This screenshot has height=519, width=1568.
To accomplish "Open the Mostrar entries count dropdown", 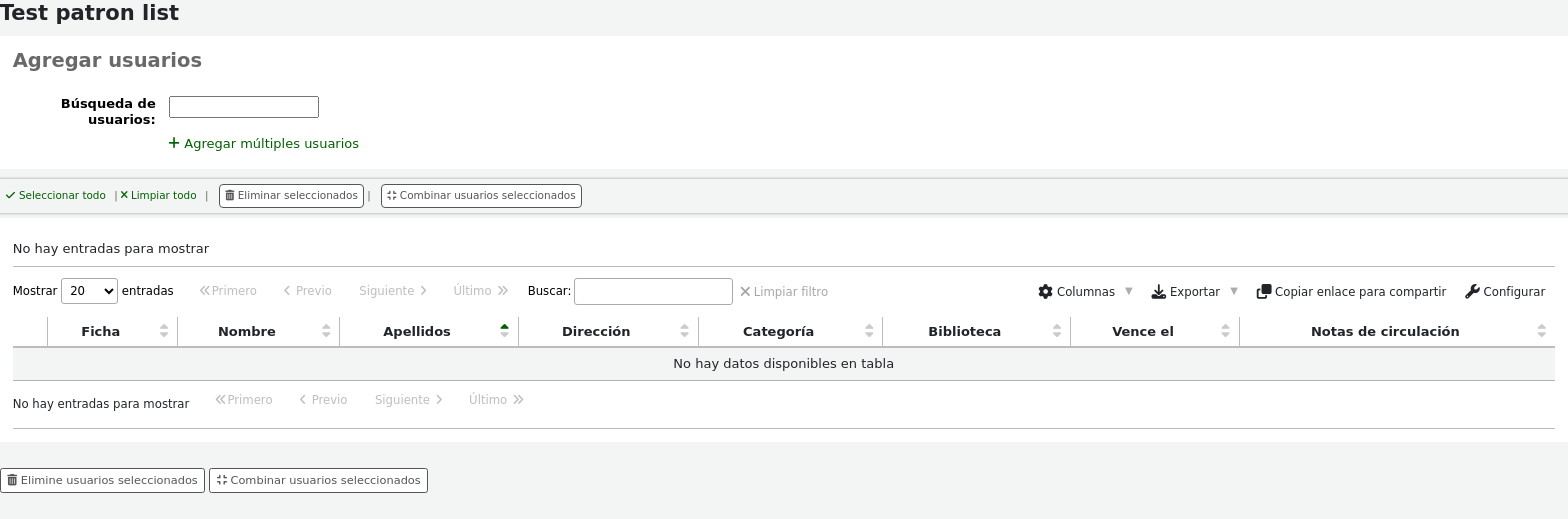I will (89, 291).
